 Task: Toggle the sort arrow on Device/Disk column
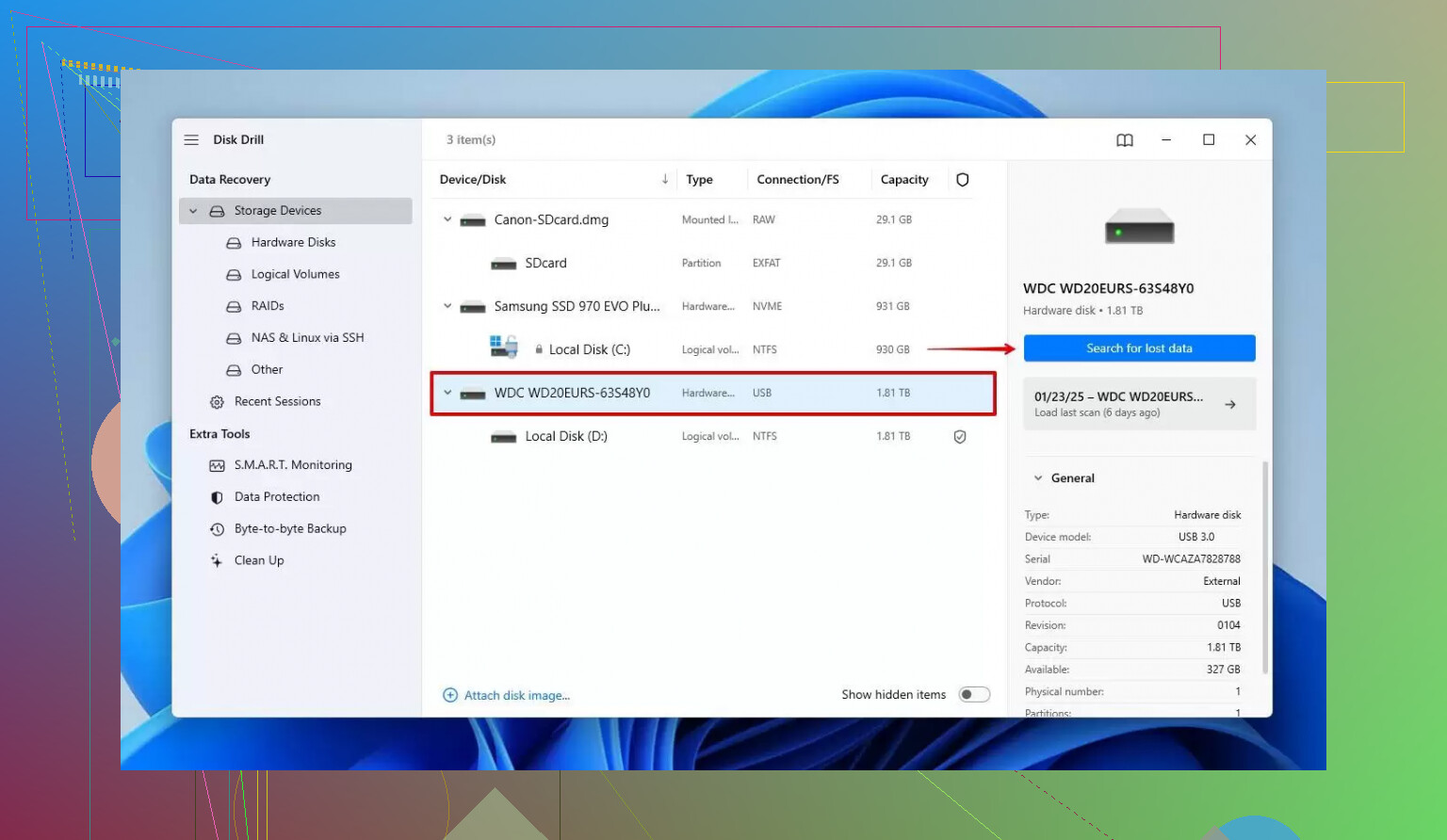(x=665, y=179)
